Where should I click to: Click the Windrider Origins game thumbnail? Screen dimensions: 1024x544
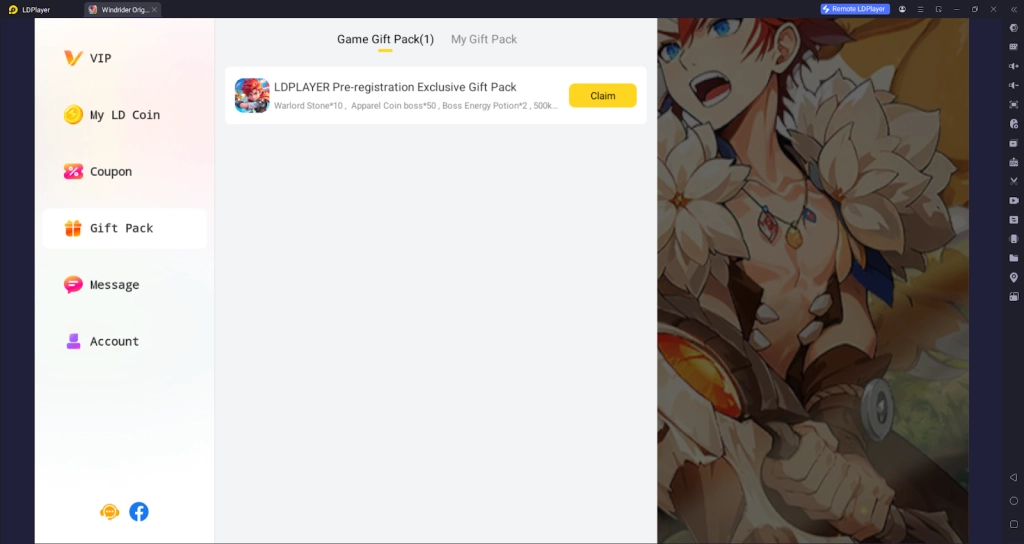coord(252,95)
